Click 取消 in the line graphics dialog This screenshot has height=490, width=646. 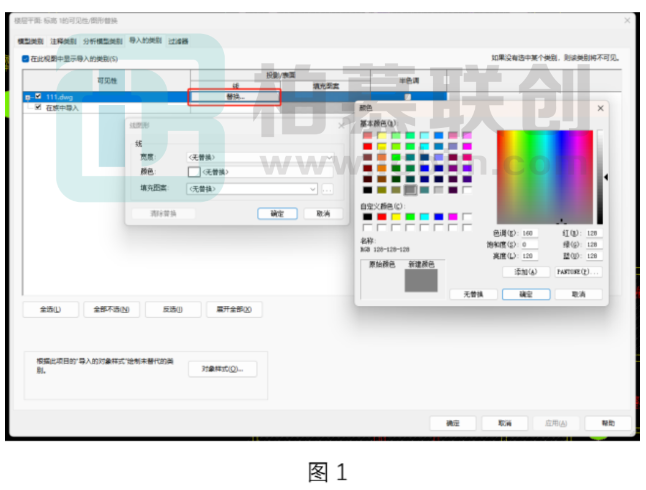point(323,213)
